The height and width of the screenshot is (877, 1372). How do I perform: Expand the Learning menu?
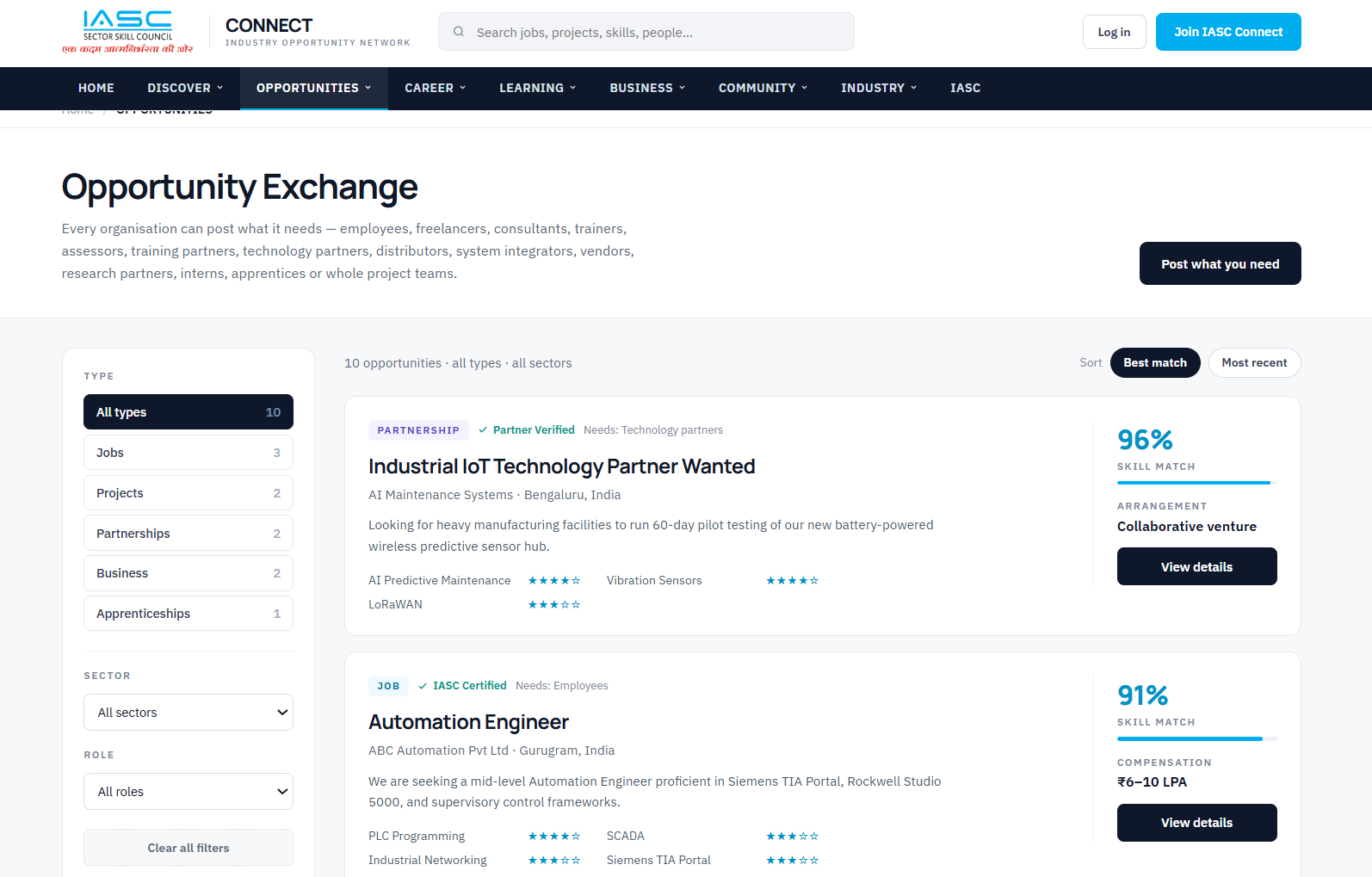pyautogui.click(x=538, y=88)
